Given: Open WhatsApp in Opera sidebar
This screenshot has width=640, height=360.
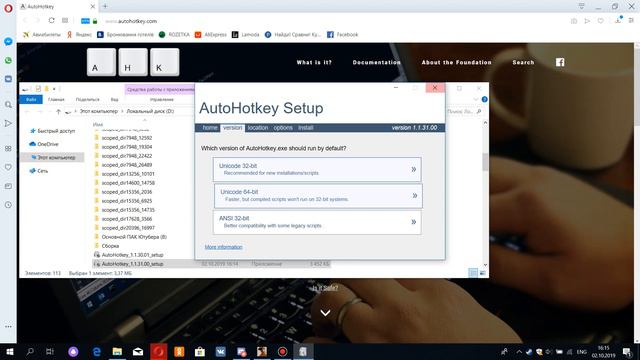Looking at the screenshot, I should click(x=8, y=60).
